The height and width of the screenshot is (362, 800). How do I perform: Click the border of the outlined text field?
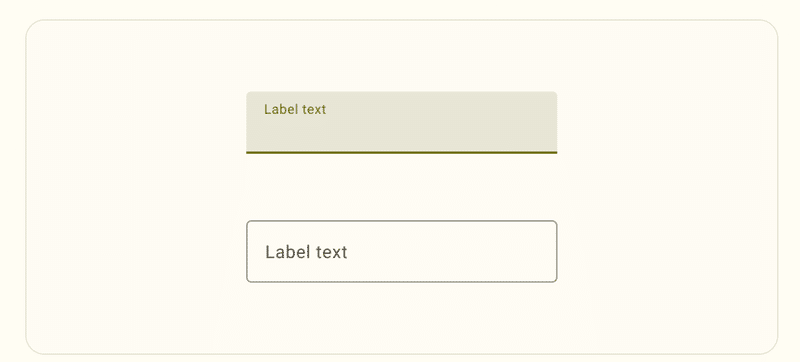(x=402, y=221)
